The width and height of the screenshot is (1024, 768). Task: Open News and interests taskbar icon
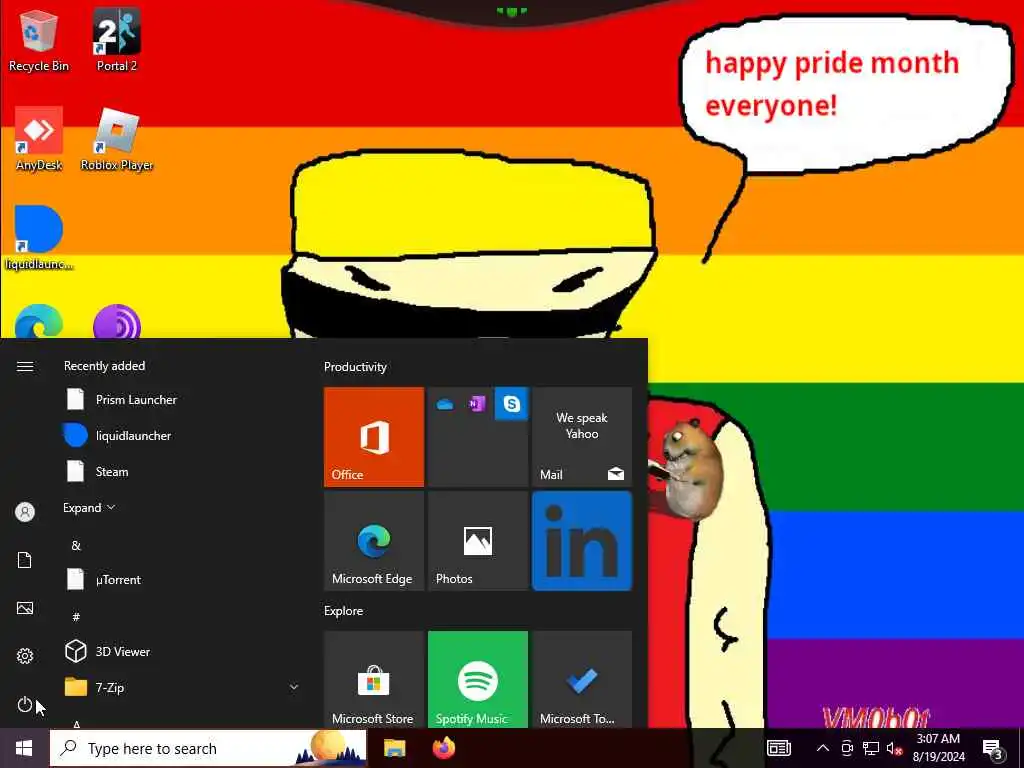tap(778, 748)
